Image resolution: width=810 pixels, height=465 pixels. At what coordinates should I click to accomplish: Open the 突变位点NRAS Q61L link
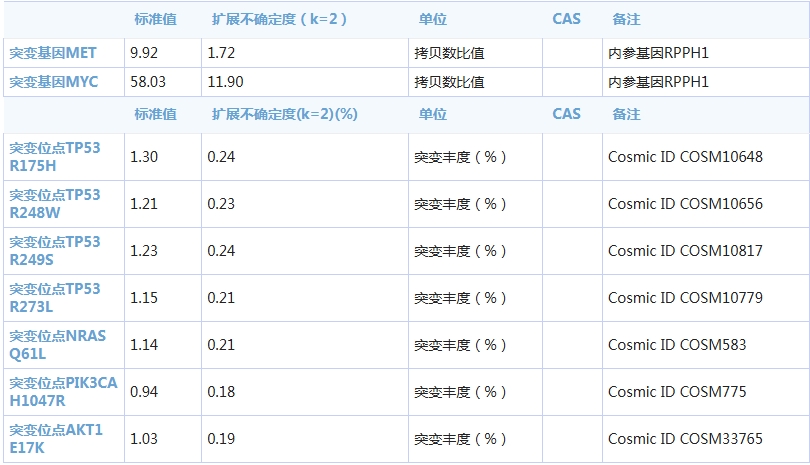coord(58,345)
